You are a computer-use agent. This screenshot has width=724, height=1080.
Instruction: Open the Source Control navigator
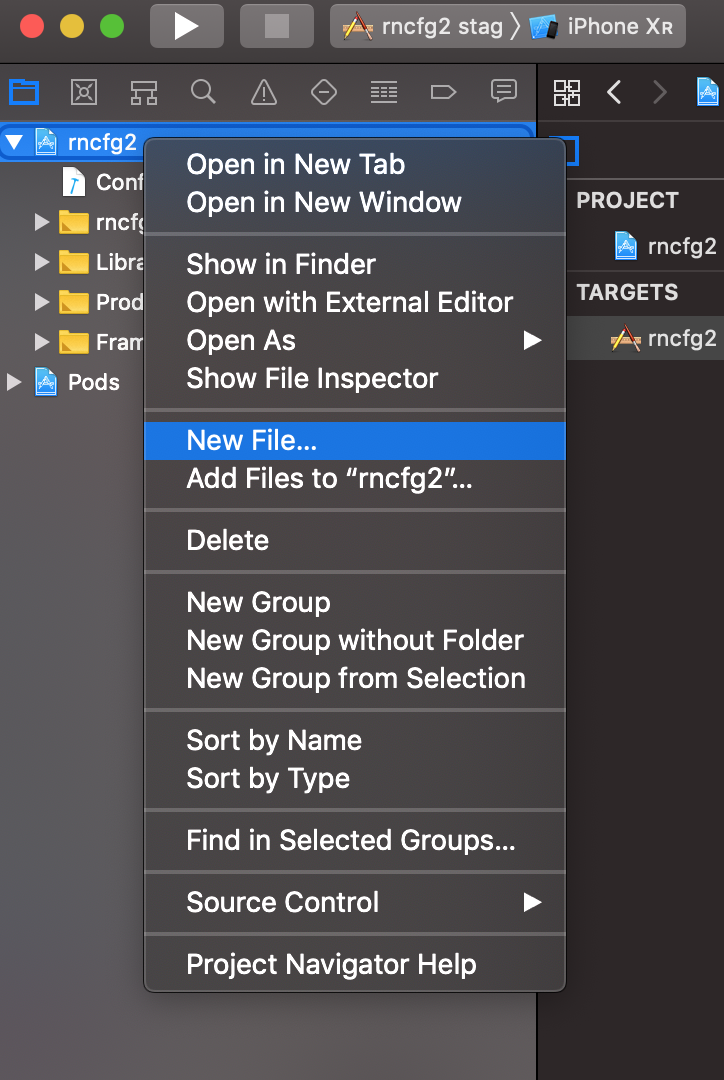(x=83, y=91)
